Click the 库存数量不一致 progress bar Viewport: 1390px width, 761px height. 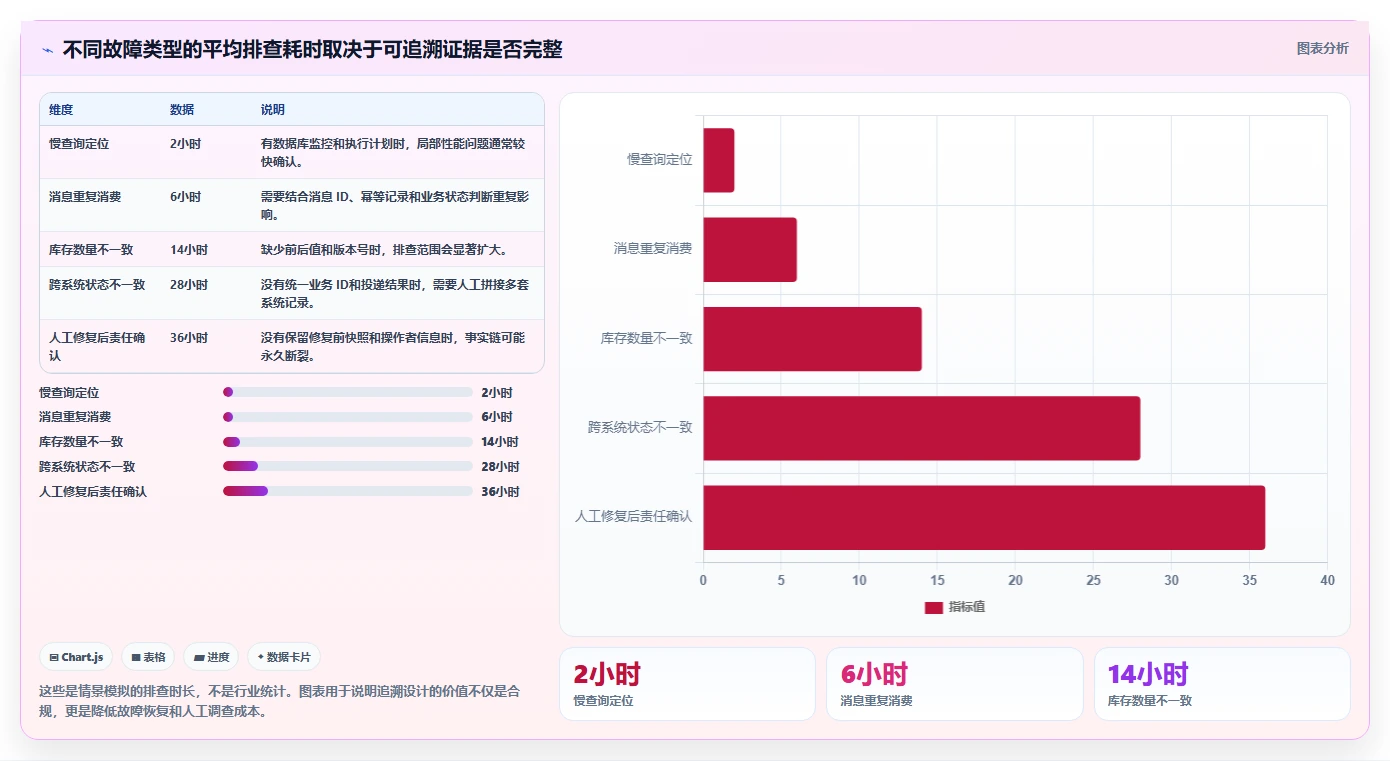click(348, 442)
